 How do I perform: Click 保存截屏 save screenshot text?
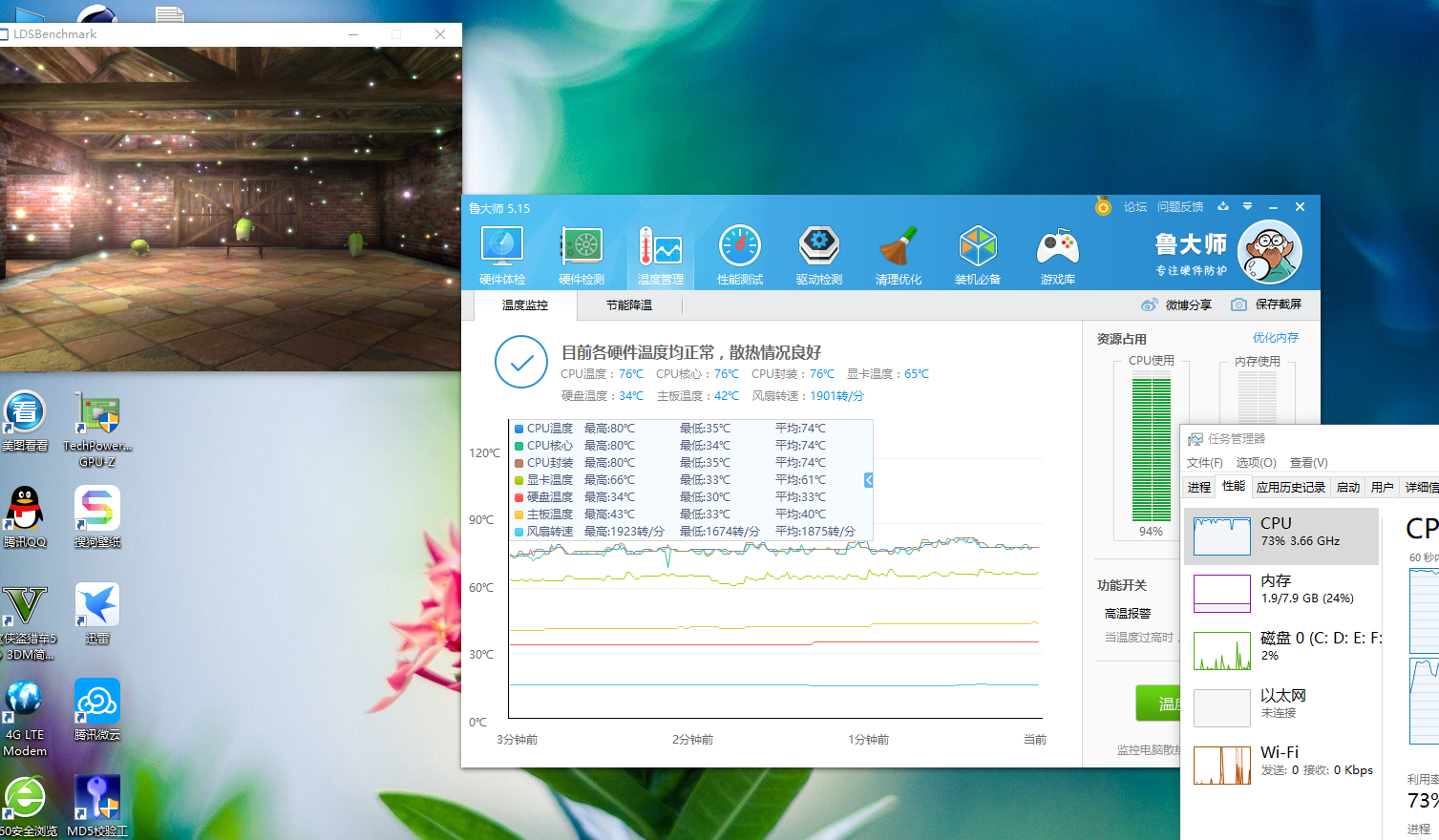pos(1279,304)
